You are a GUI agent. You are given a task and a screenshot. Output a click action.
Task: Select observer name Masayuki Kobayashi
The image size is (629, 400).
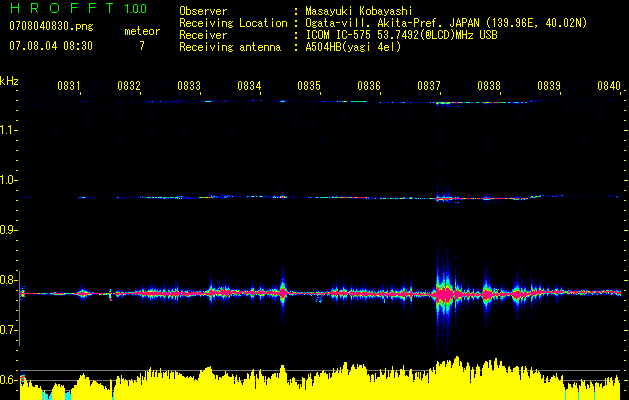(x=359, y=11)
